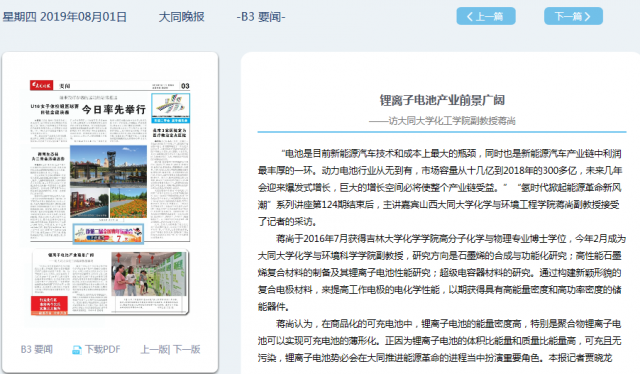Open next page via 下一版 link
The height and width of the screenshot is (374, 640).
click(x=187, y=350)
